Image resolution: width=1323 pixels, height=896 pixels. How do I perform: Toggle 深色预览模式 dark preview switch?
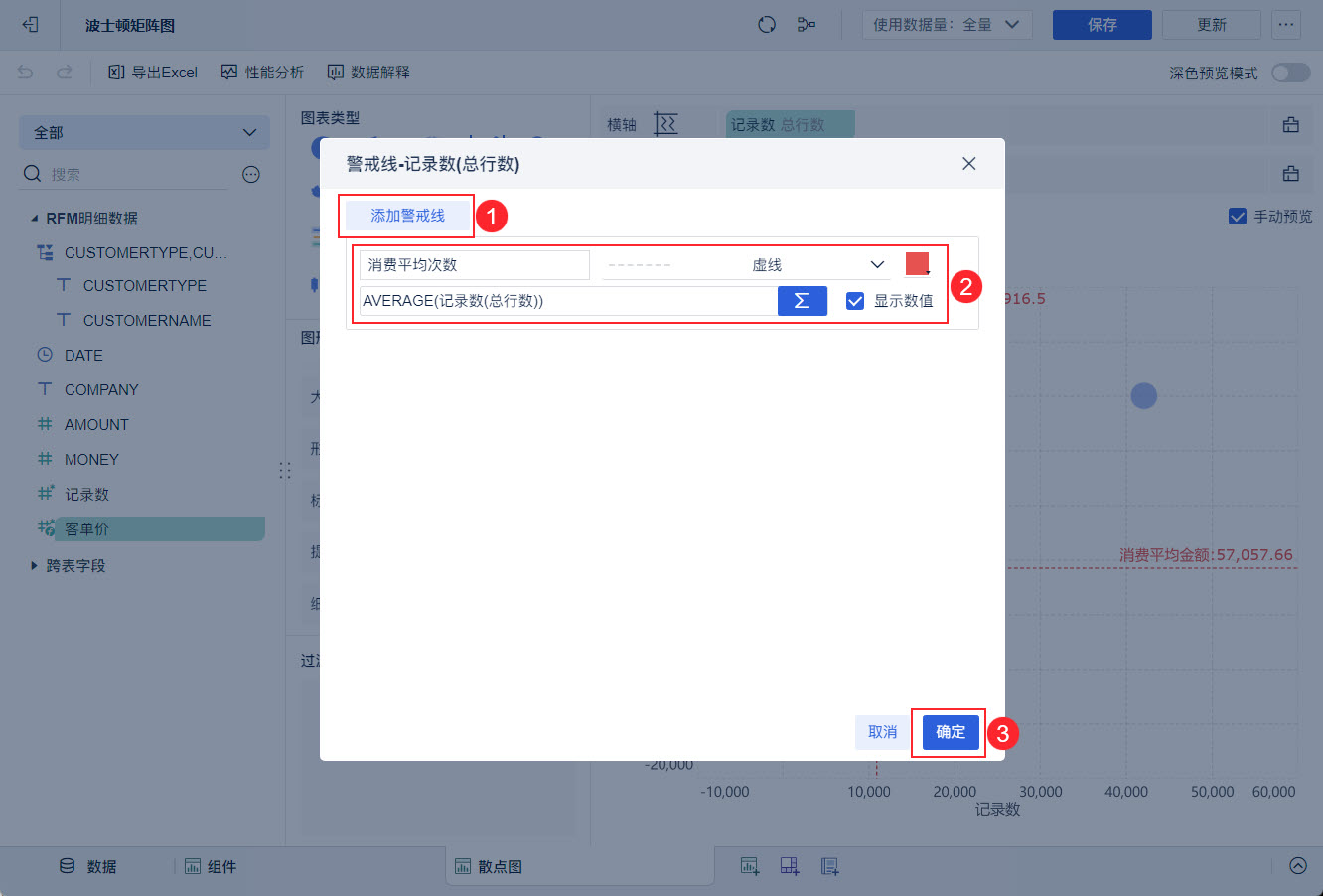pyautogui.click(x=1290, y=73)
